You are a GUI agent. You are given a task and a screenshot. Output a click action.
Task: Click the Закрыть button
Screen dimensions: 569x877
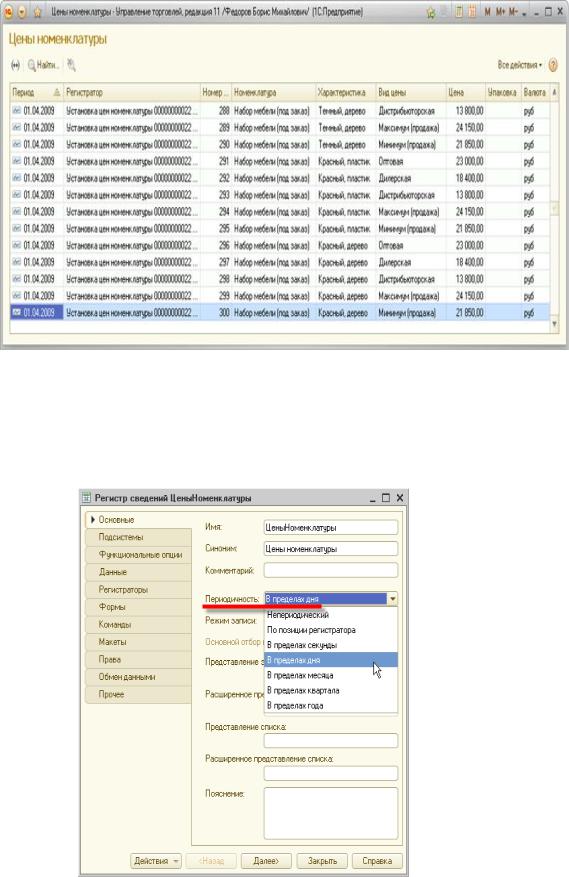point(322,861)
